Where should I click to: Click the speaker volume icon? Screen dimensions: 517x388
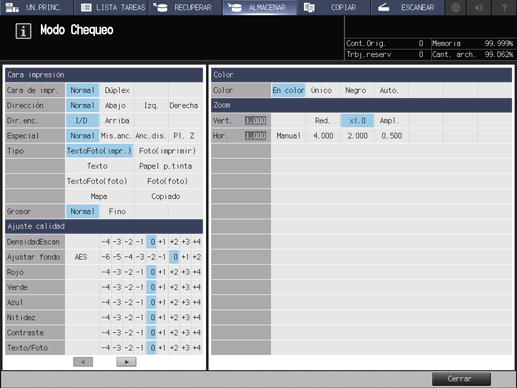point(479,7)
